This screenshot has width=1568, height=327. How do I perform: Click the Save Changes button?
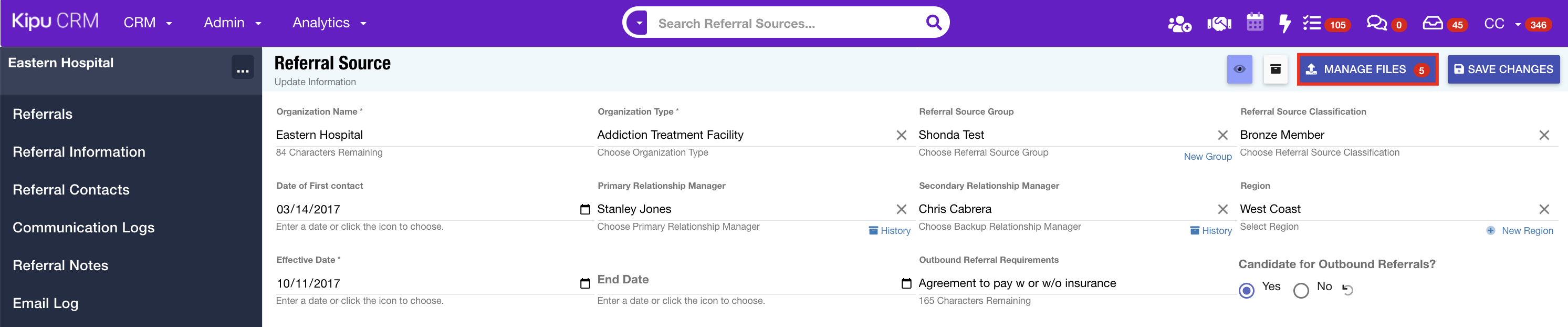click(x=1503, y=69)
